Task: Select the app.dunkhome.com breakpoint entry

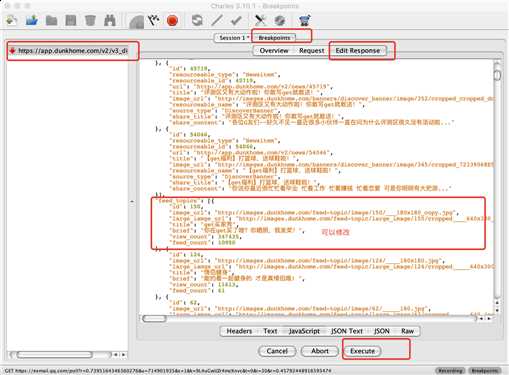Action: click(x=69, y=51)
